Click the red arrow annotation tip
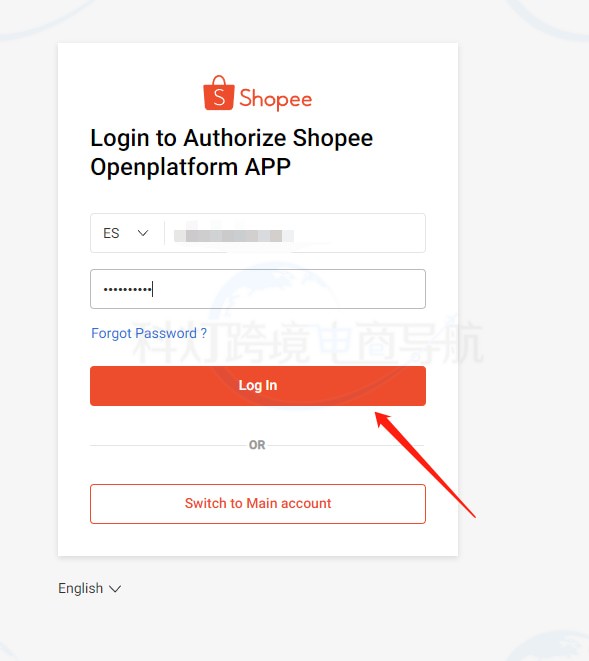589x661 pixels. click(378, 415)
